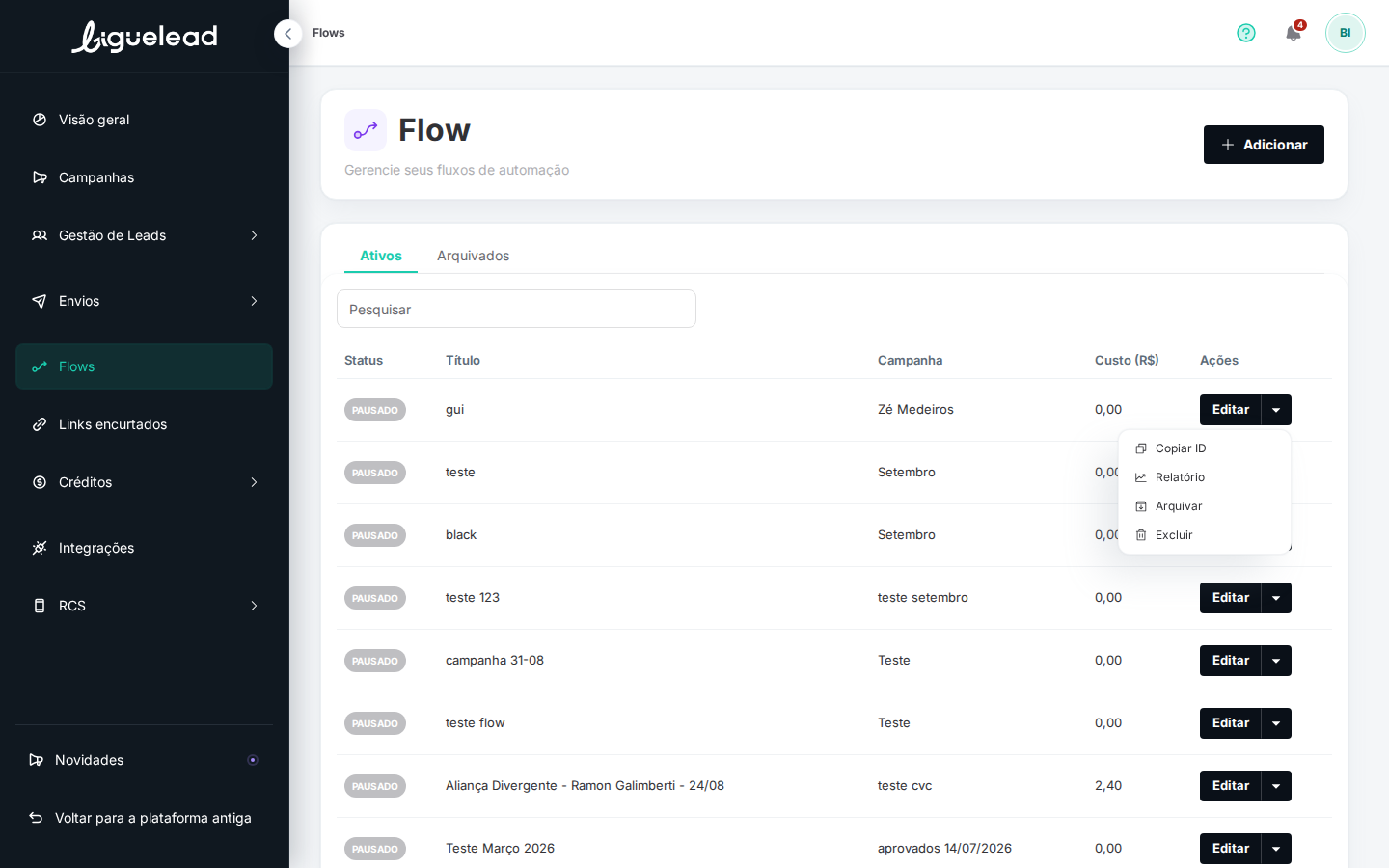Switch to the Arquivados tab
Image resolution: width=1389 pixels, height=868 pixels.
(x=473, y=256)
